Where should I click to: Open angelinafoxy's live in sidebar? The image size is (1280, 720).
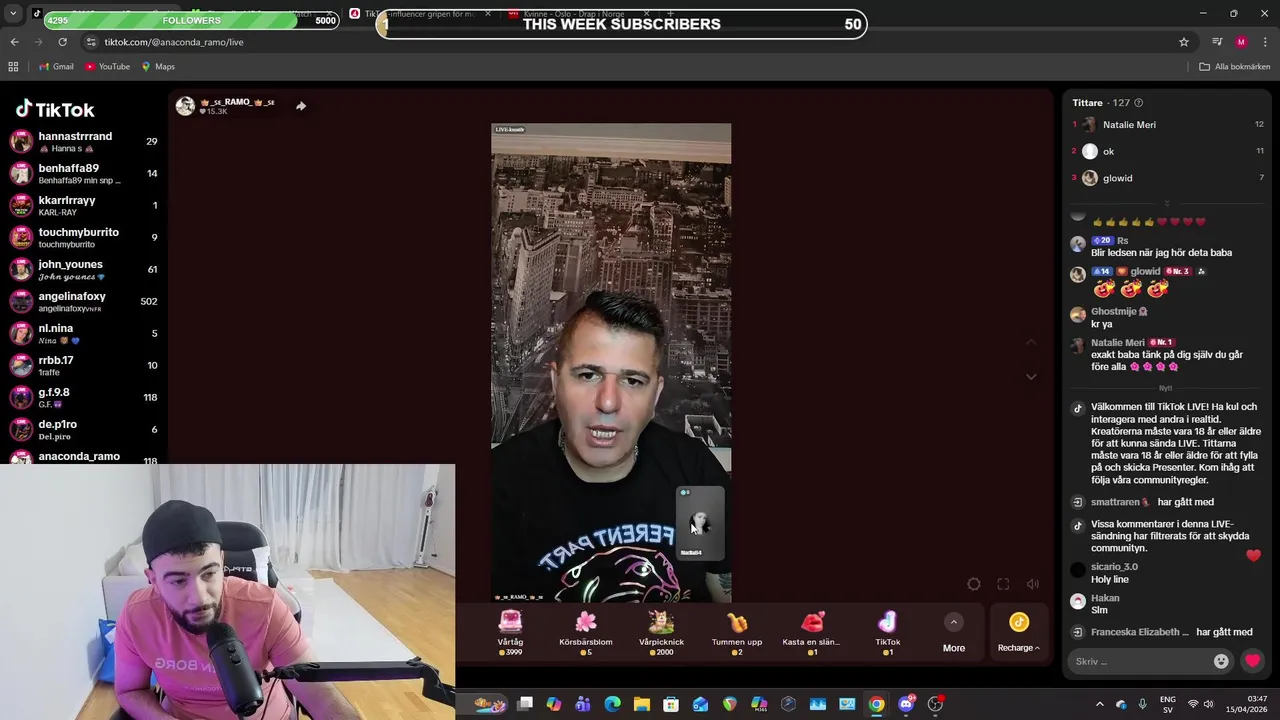tap(84, 301)
